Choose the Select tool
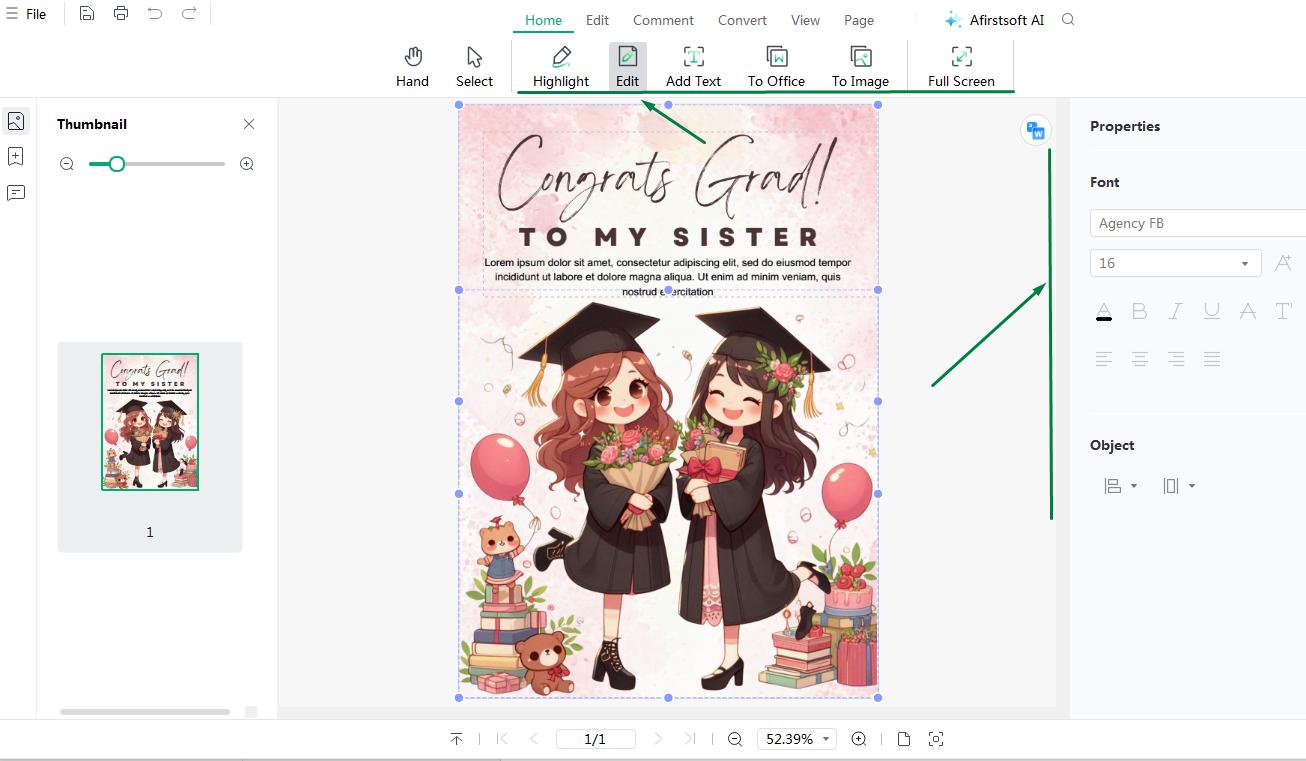1306x761 pixels. point(474,67)
